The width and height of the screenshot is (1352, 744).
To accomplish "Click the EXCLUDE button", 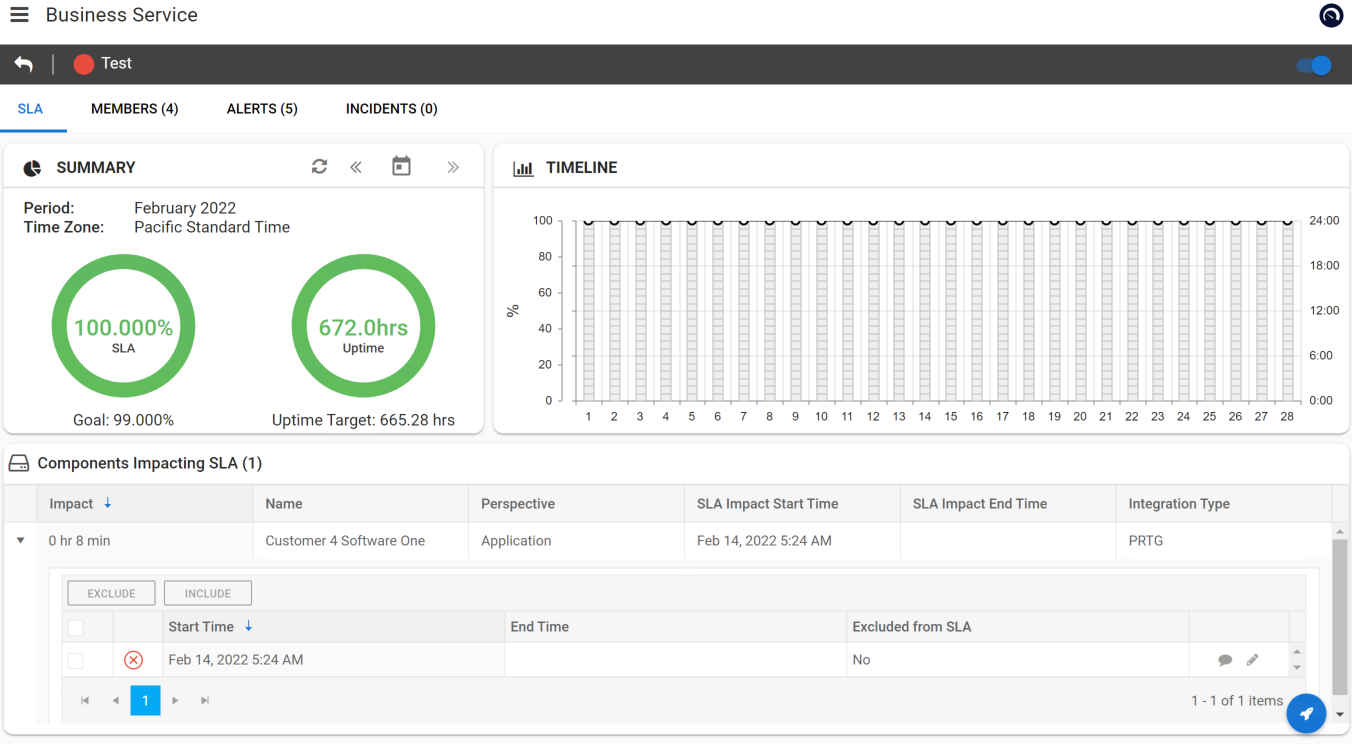I will click(x=110, y=592).
